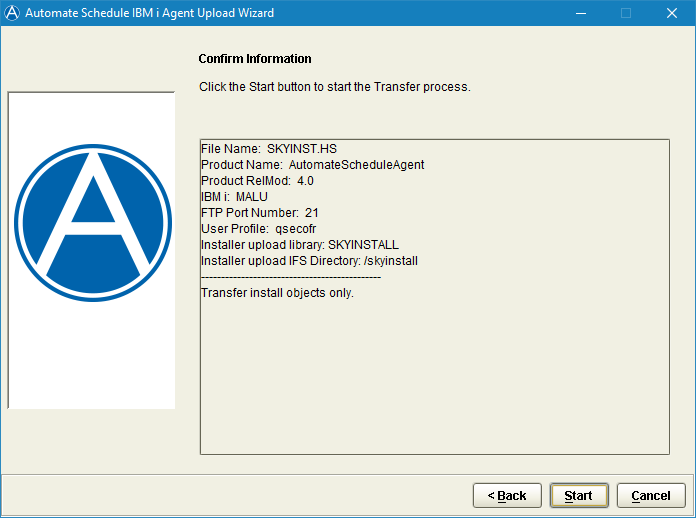Screen dimensions: 696x518
Task: Click the window title text
Action: point(150,13)
